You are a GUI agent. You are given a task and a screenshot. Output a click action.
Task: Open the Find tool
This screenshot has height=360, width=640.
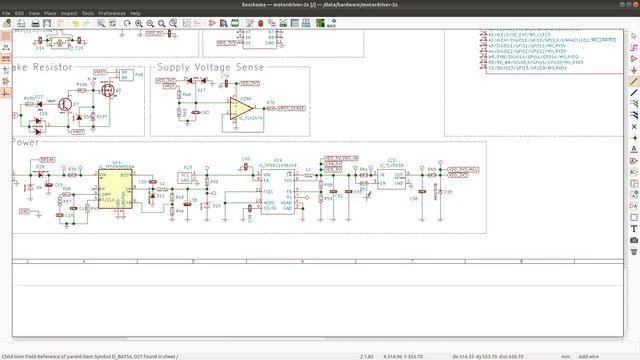pyautogui.click(x=101, y=23)
